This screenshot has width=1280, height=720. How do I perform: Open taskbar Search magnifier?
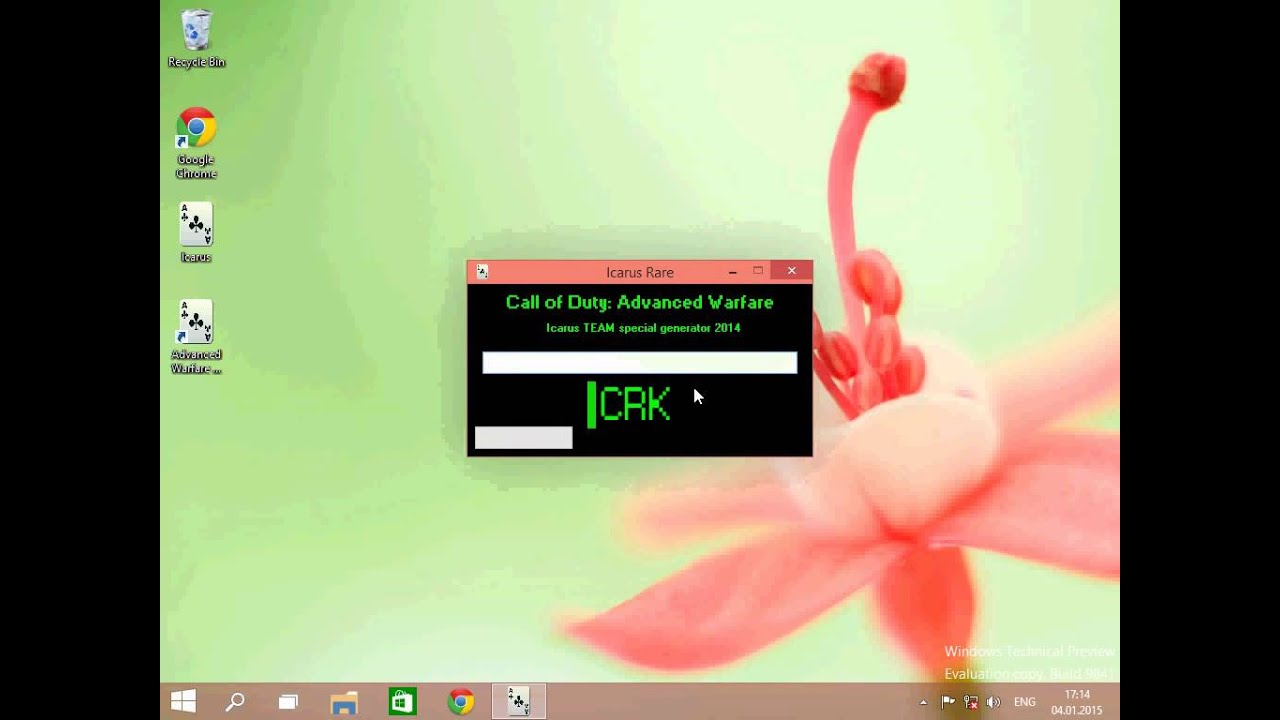(235, 702)
